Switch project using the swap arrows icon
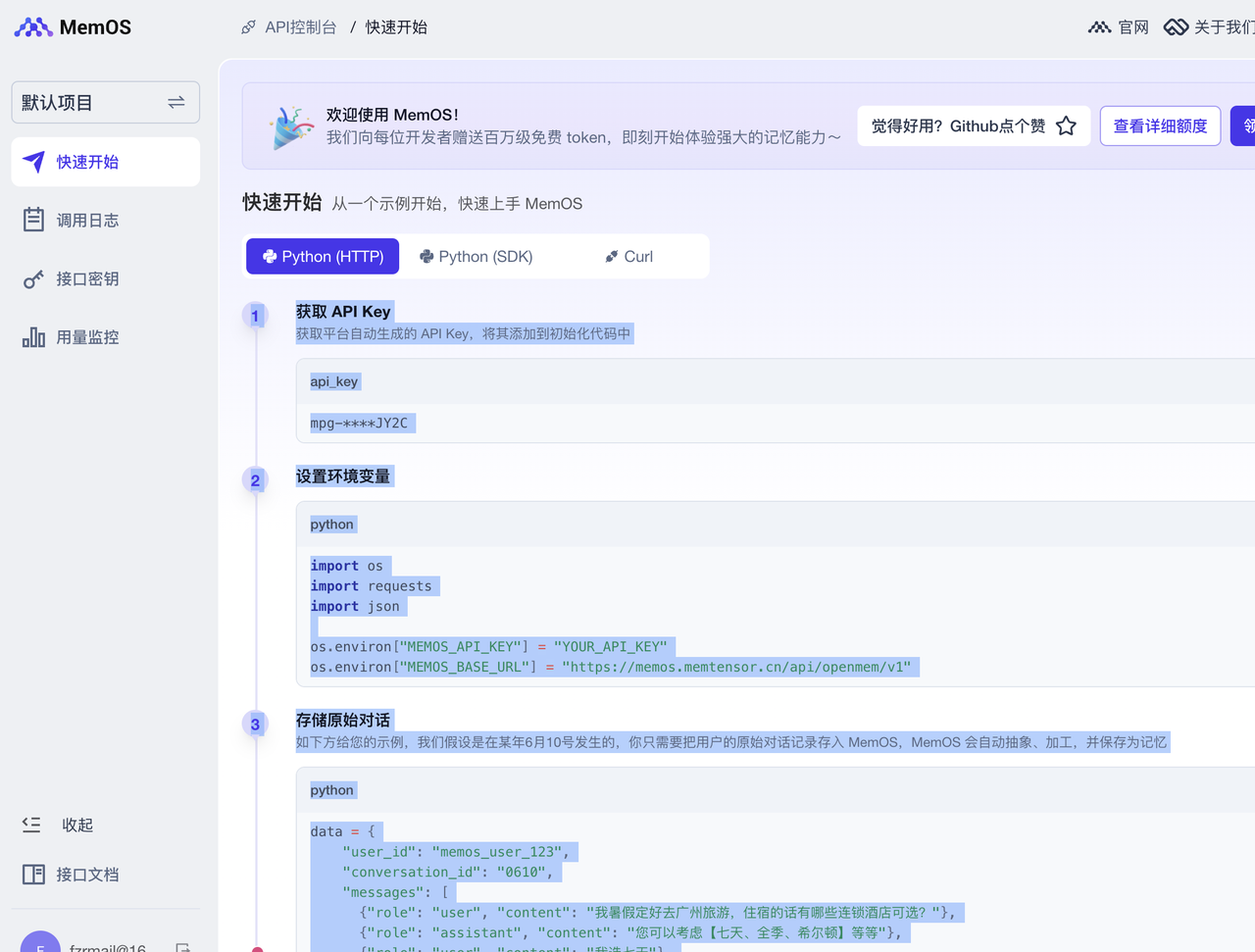1255x952 pixels. click(176, 102)
